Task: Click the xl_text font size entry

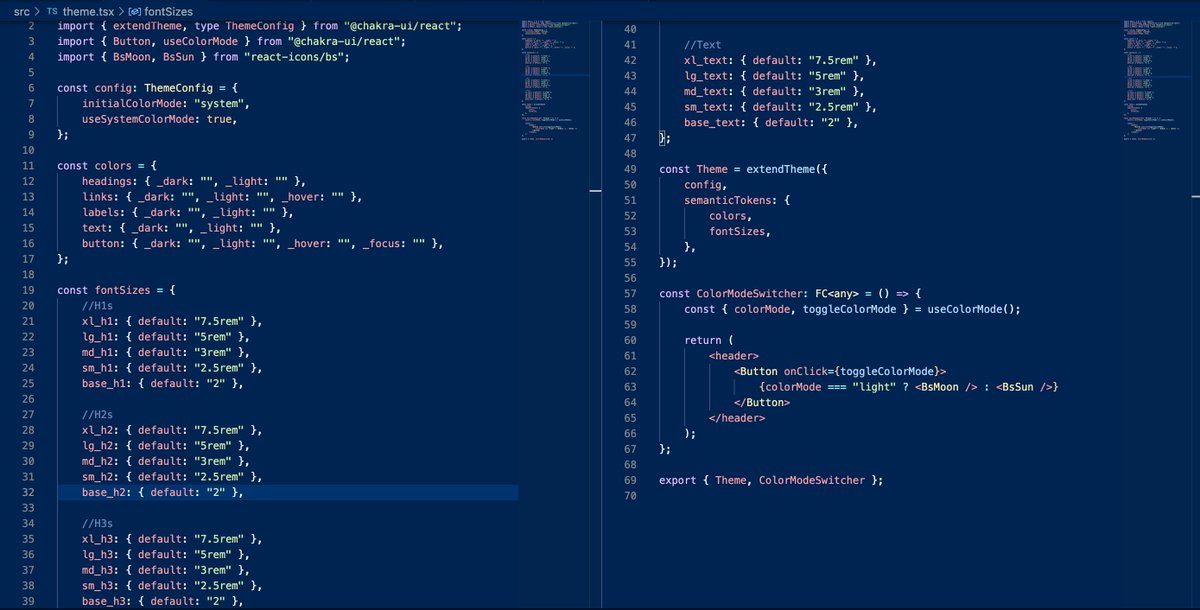Action: tap(780, 60)
